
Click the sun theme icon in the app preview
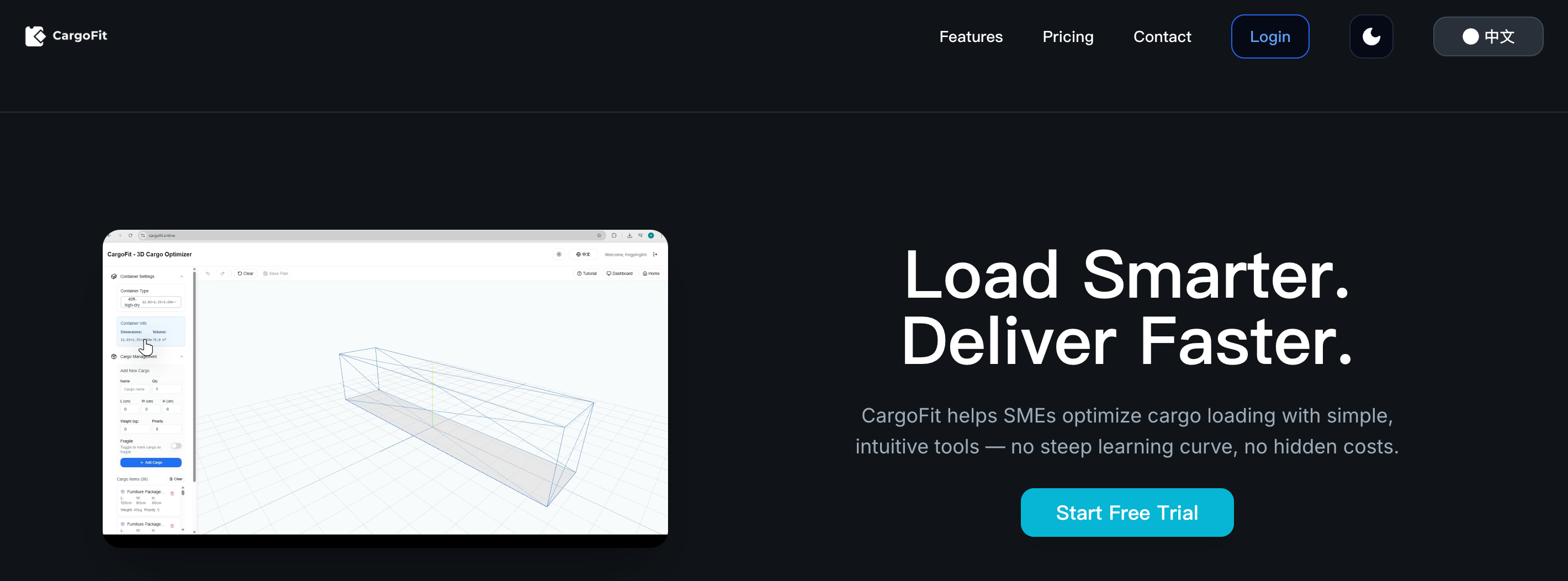coord(559,255)
